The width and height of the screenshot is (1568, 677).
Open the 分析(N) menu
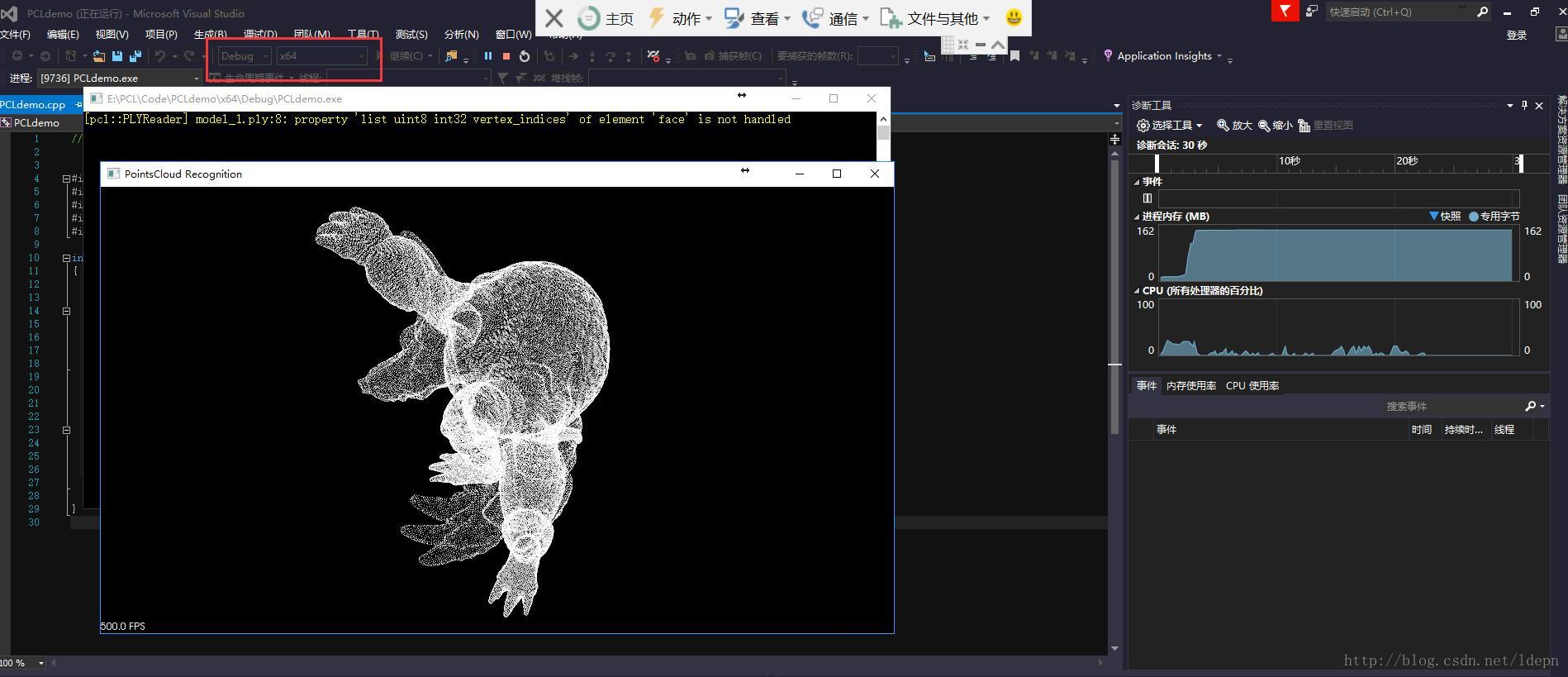(461, 35)
